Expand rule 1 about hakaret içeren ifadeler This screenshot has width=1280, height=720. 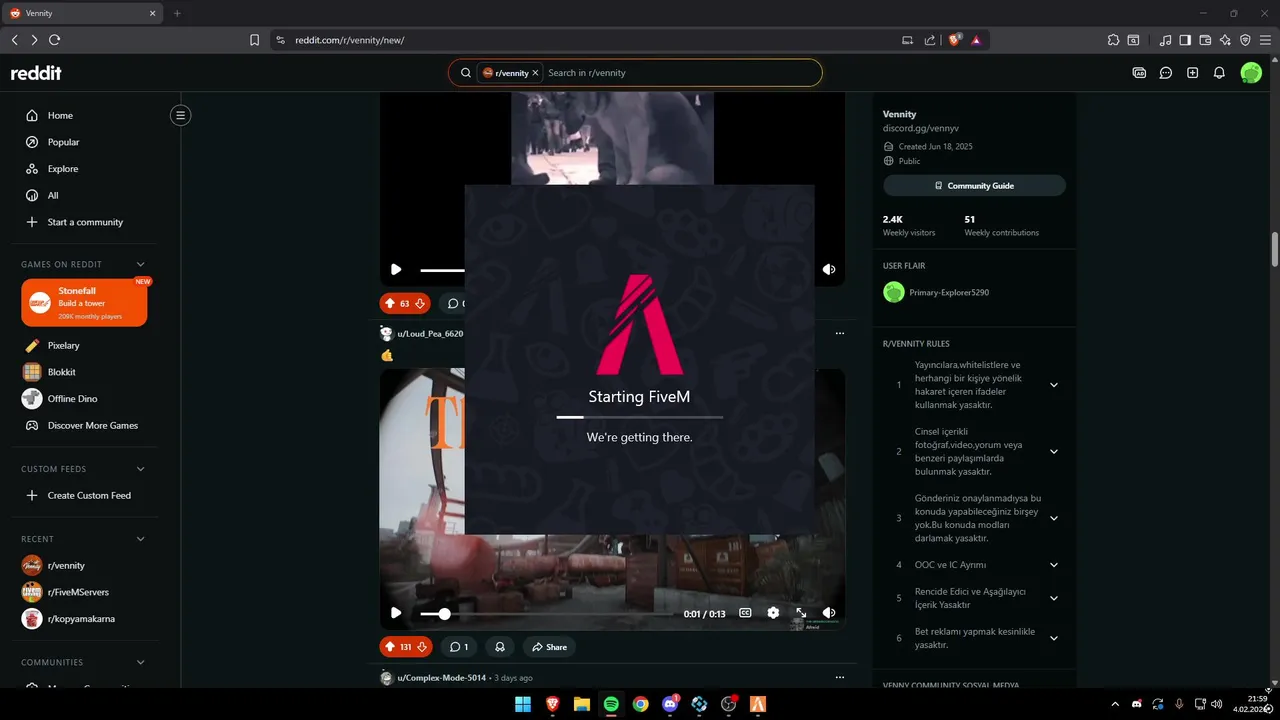1053,385
